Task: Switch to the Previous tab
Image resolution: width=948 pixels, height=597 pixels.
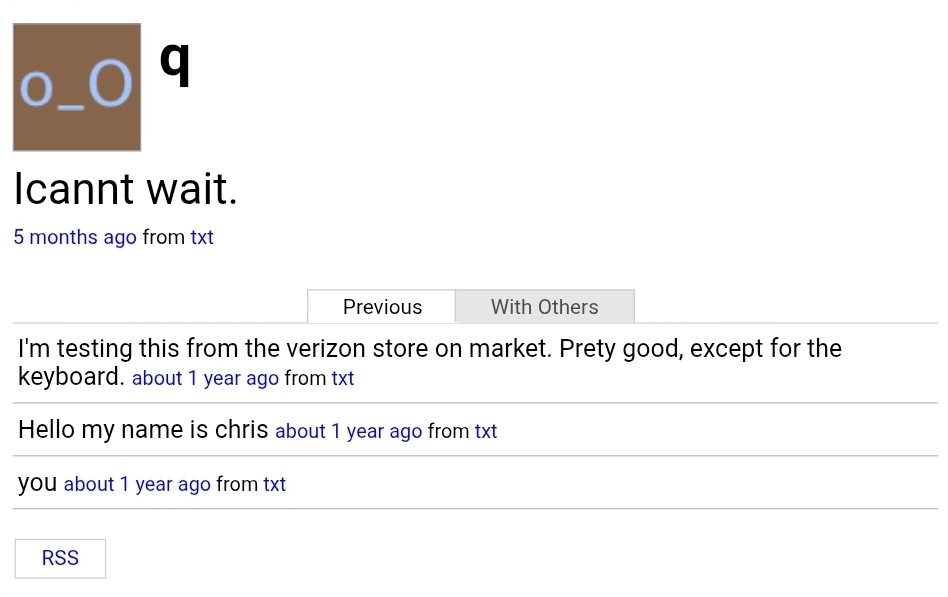Action: [x=382, y=307]
